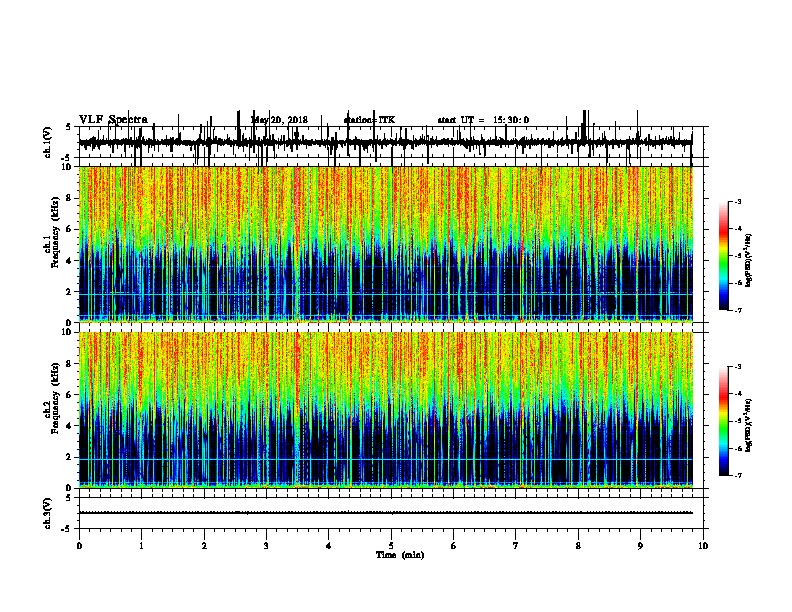The width and height of the screenshot is (792, 612).
Task: Select the "ch.3(V)" axis label
Action: (47, 513)
